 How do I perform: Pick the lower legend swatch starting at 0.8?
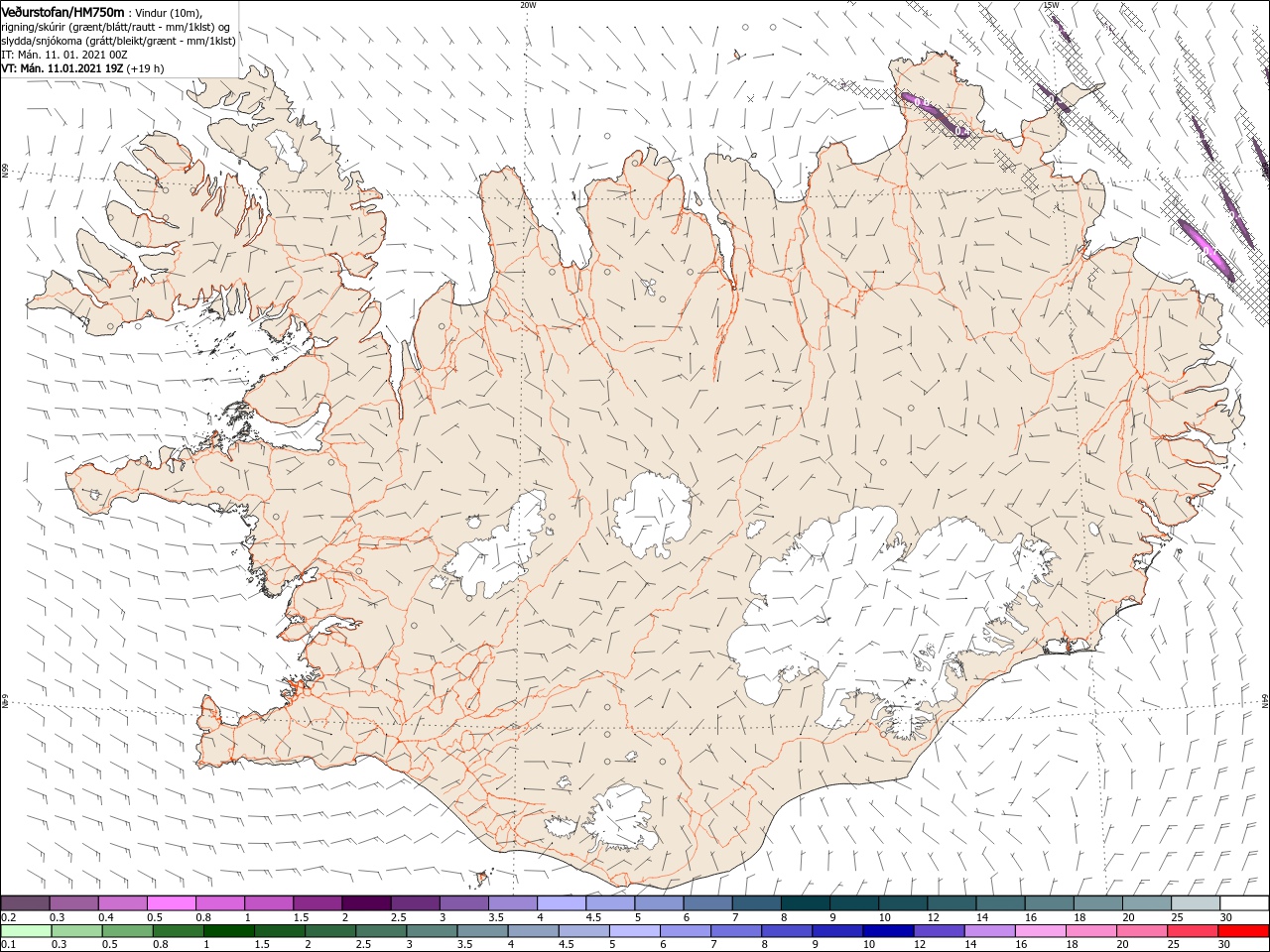pyautogui.click(x=178, y=931)
